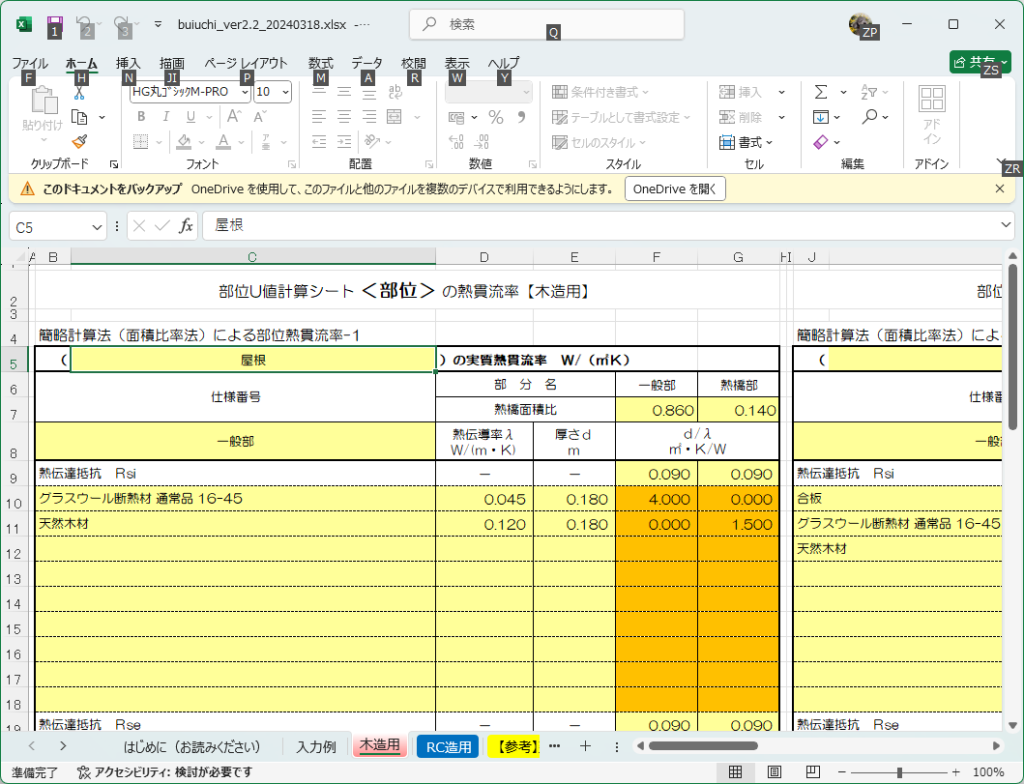The image size is (1024, 784).
Task: Click the Share button
Action: (x=980, y=62)
